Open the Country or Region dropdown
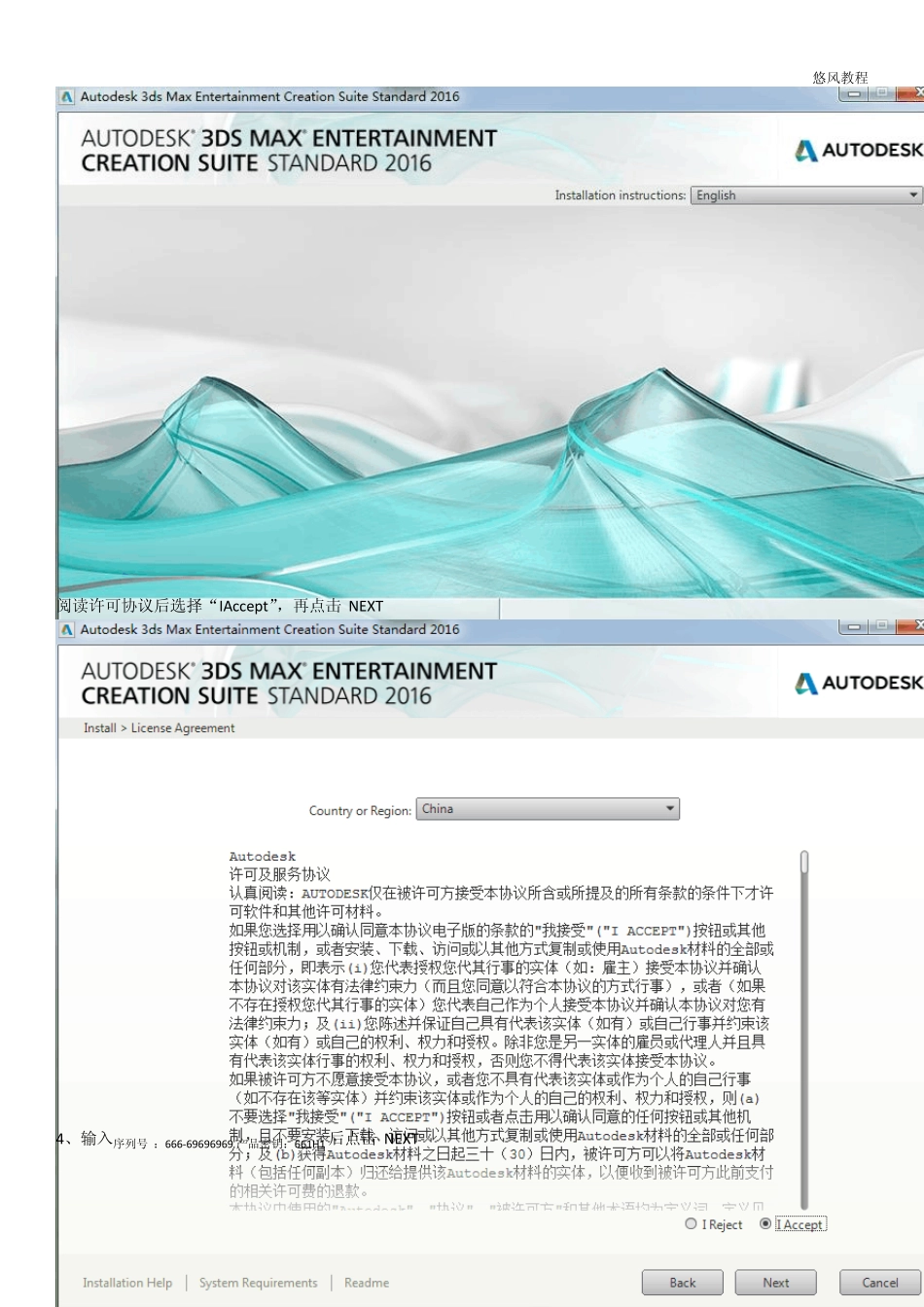 548,809
